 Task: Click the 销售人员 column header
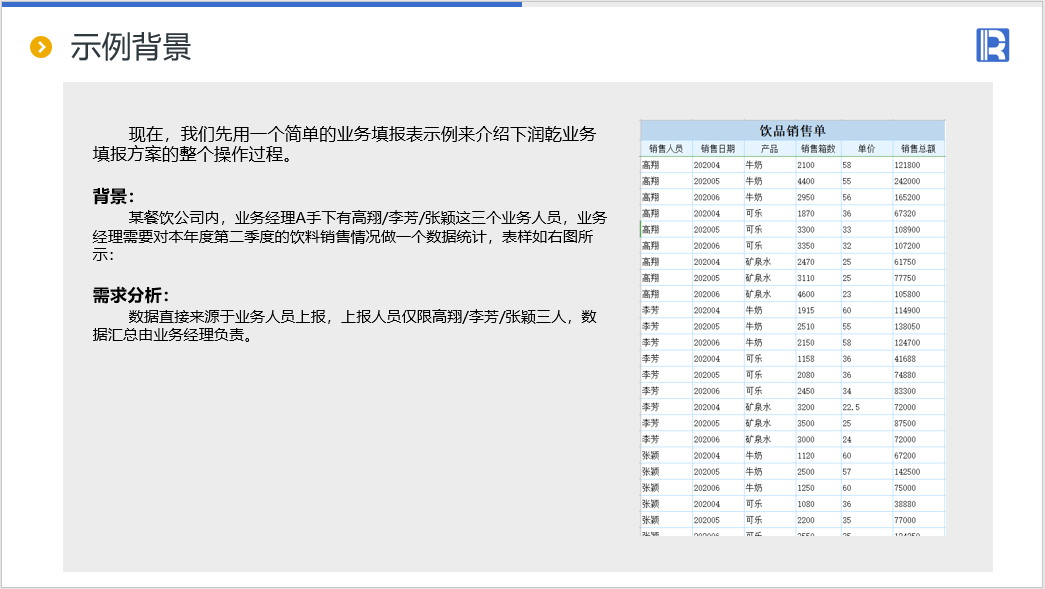(x=665, y=148)
